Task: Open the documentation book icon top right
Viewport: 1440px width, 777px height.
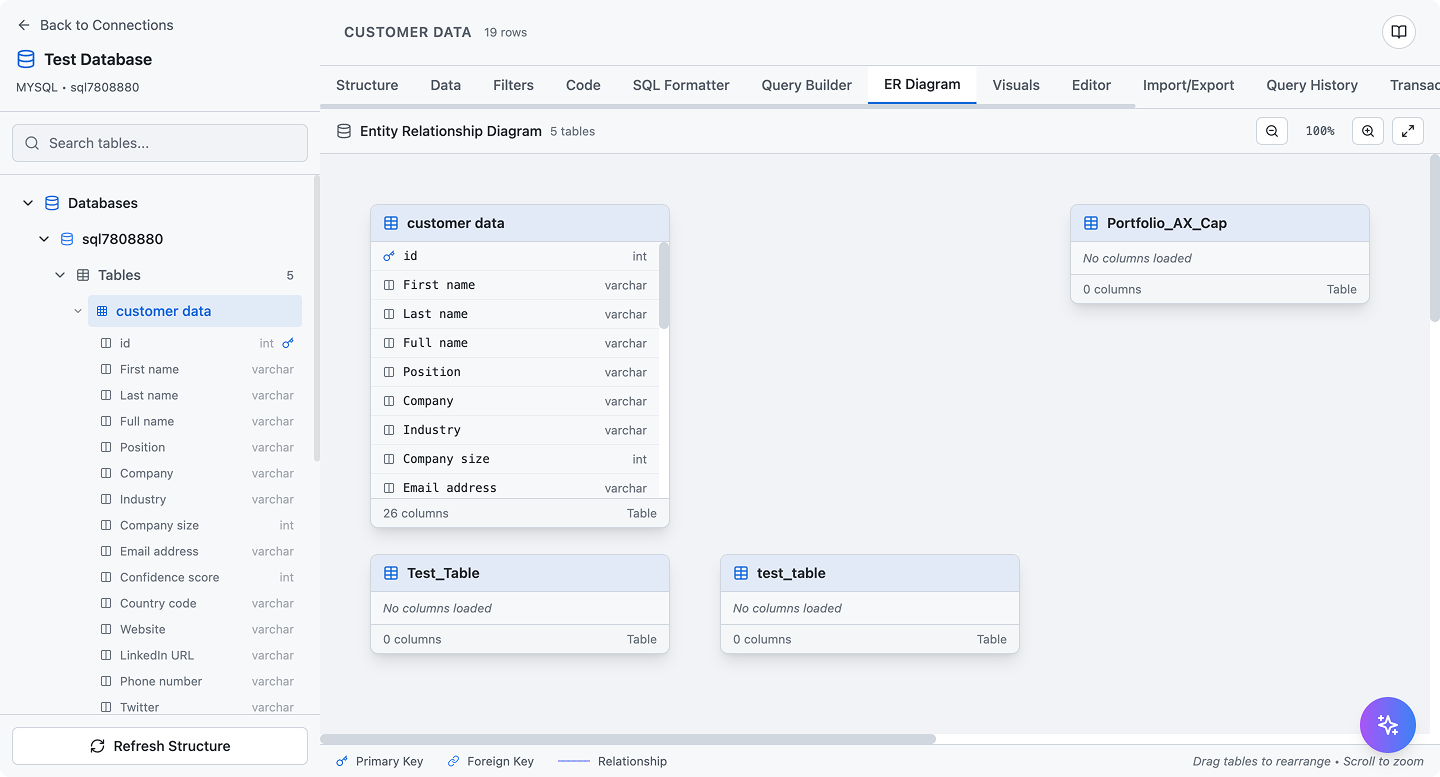Action: [1397, 31]
